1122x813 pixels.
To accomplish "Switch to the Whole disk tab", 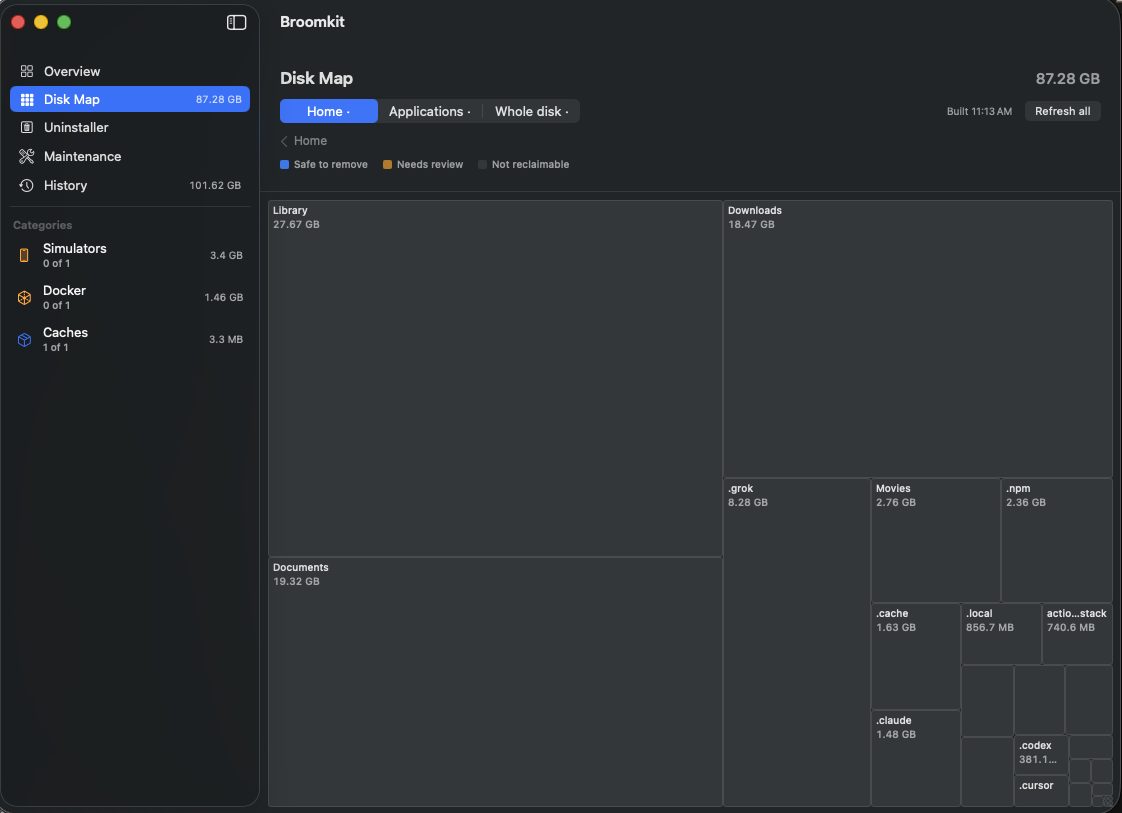I will point(531,111).
